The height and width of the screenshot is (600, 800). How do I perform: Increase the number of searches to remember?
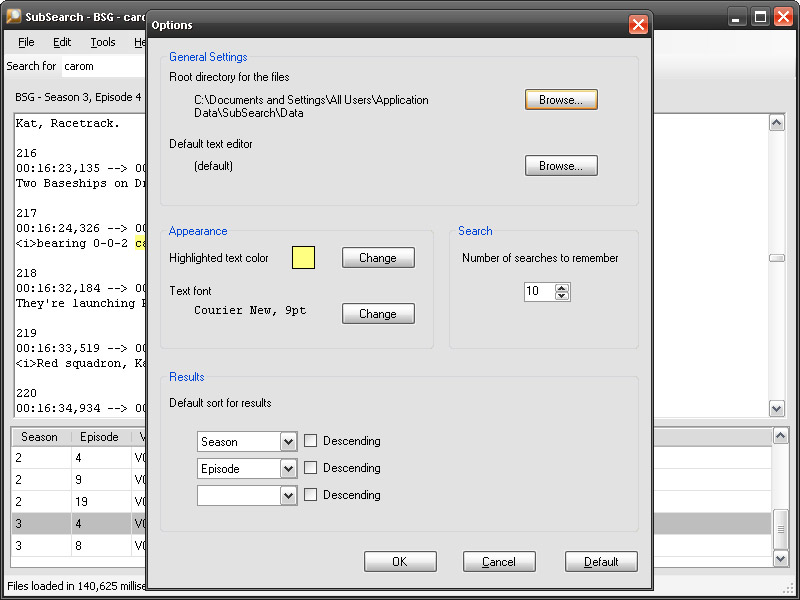tap(562, 288)
